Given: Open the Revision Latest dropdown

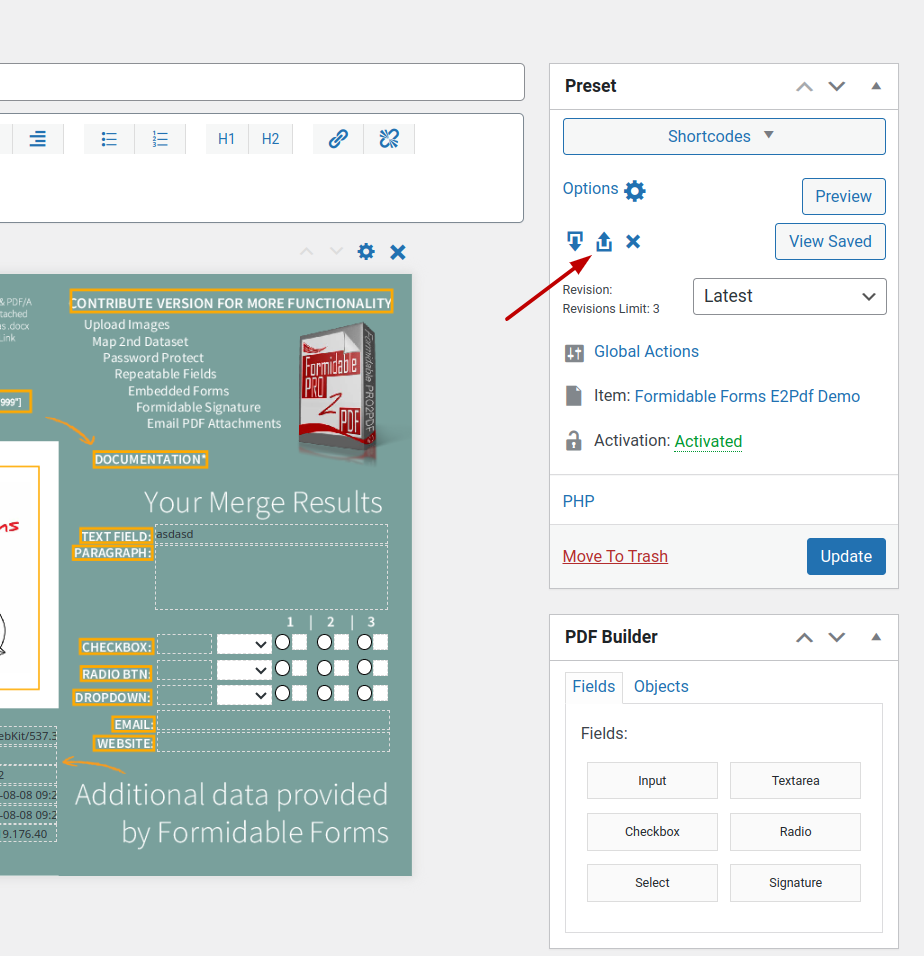Looking at the screenshot, I should pos(789,297).
